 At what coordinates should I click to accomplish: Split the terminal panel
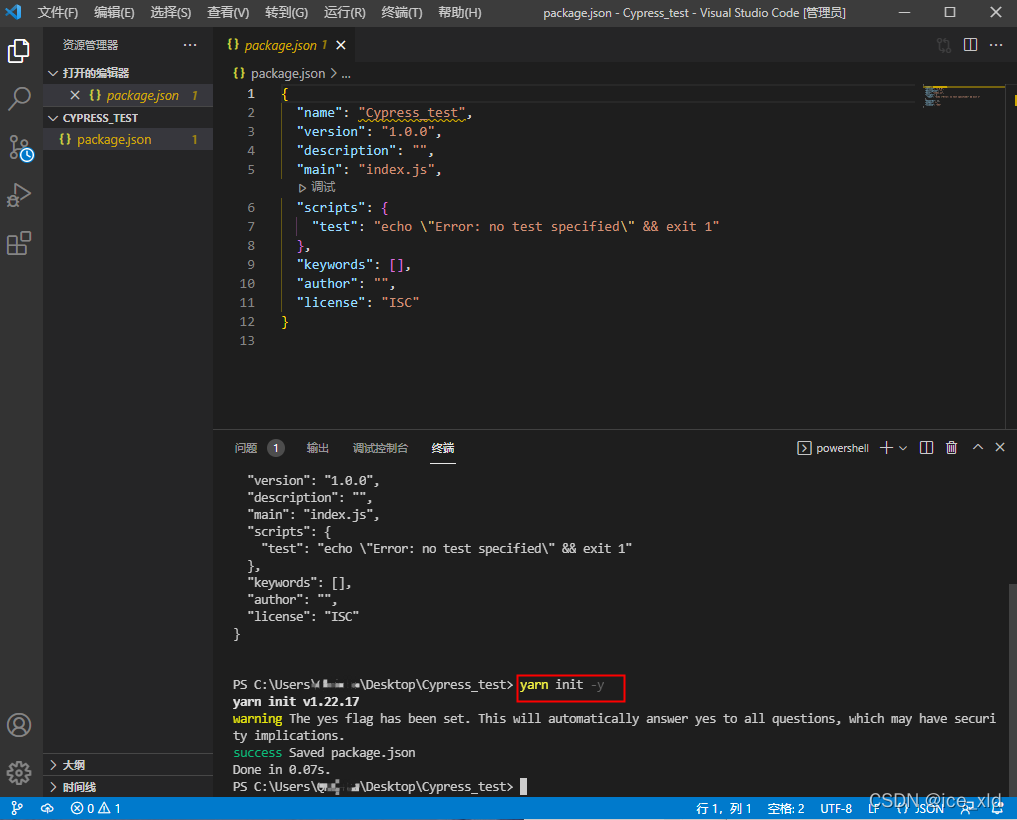point(926,448)
